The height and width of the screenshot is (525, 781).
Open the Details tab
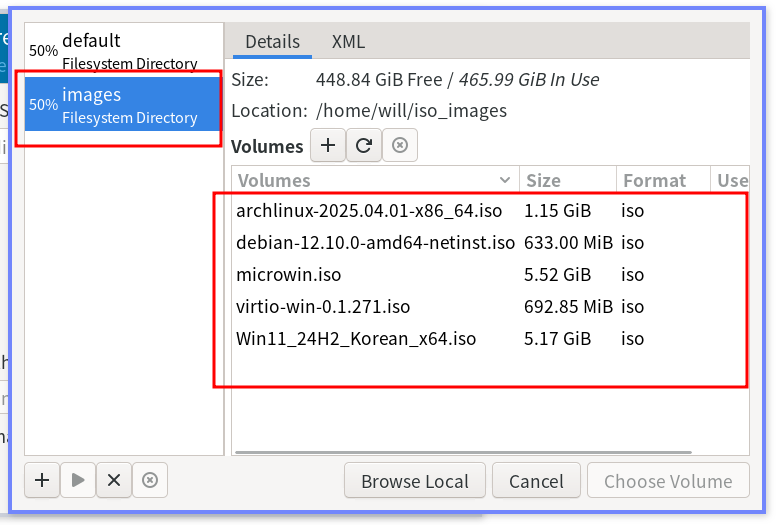pyautogui.click(x=272, y=42)
